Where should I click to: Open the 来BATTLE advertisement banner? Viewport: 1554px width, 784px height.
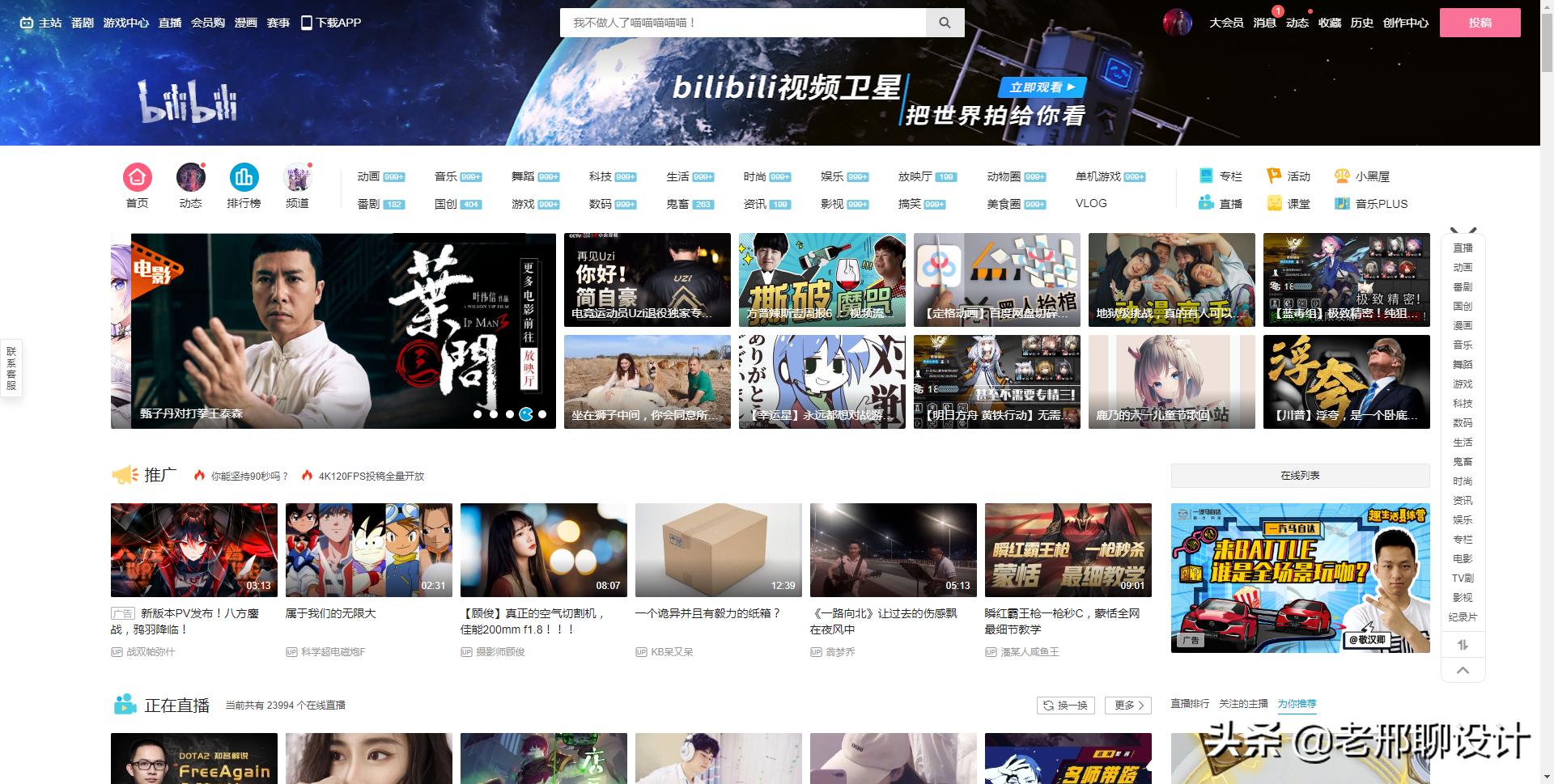[x=1301, y=578]
